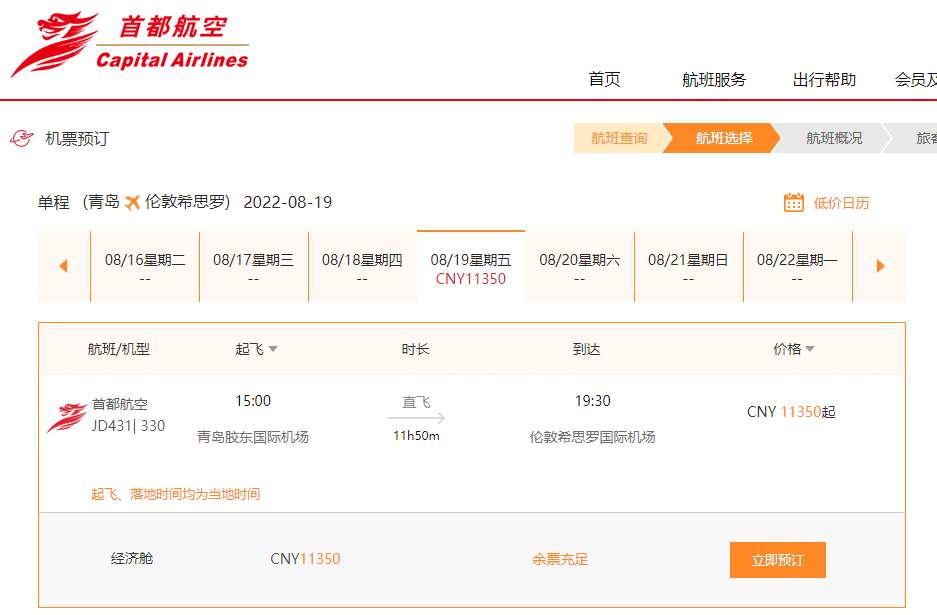
Task: Open the 航班服务 menu
Action: coord(714,79)
